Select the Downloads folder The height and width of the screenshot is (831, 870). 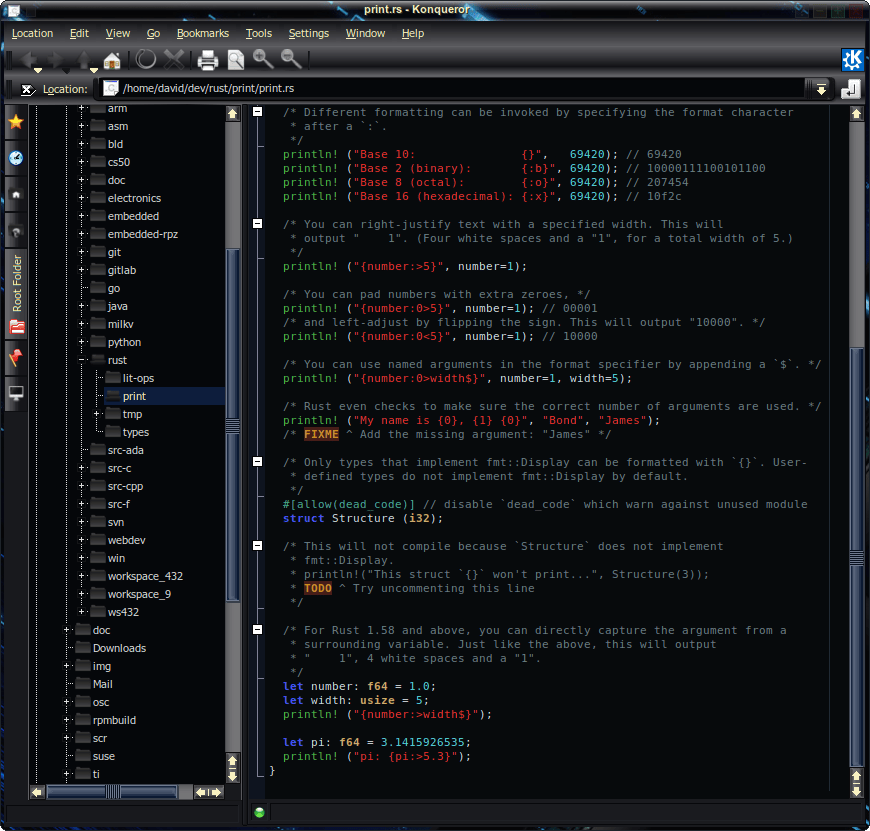[x=119, y=648]
